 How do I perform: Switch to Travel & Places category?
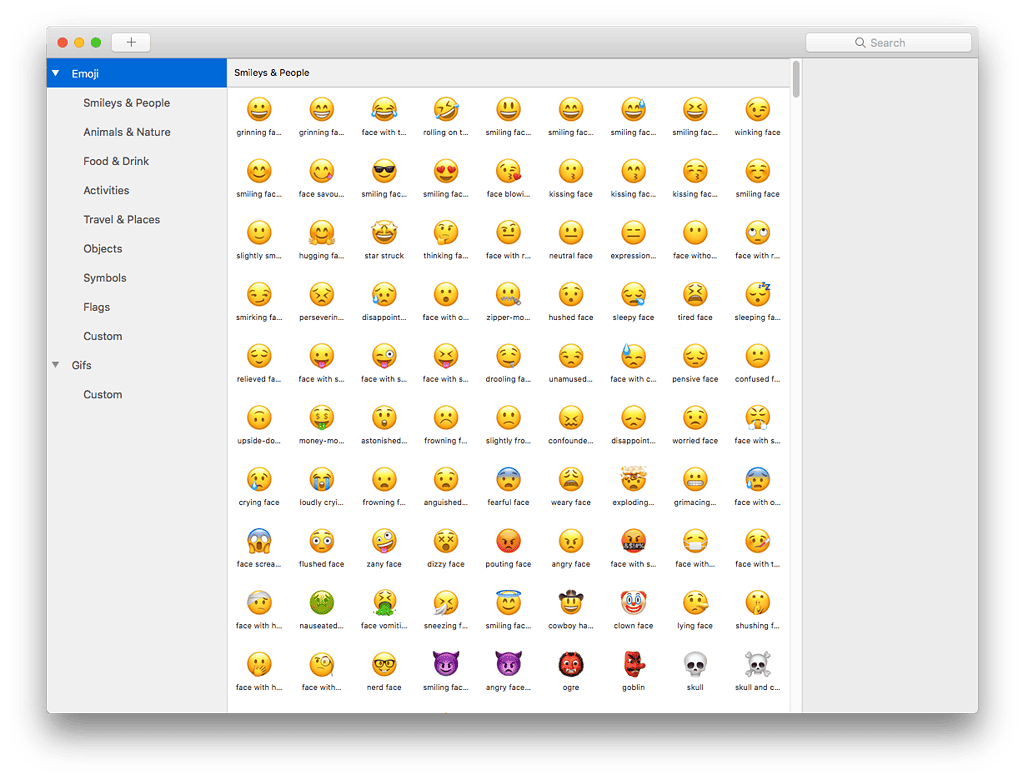click(121, 219)
